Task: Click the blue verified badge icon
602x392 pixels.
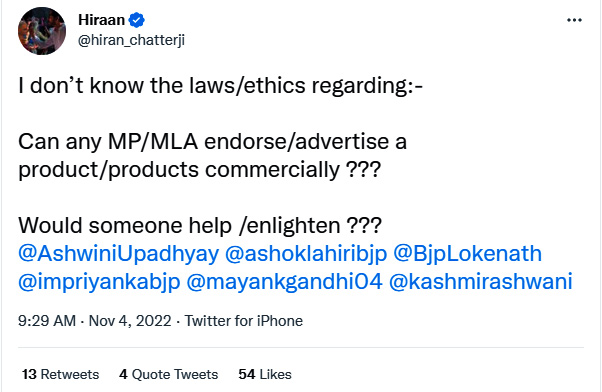Action: click(137, 20)
